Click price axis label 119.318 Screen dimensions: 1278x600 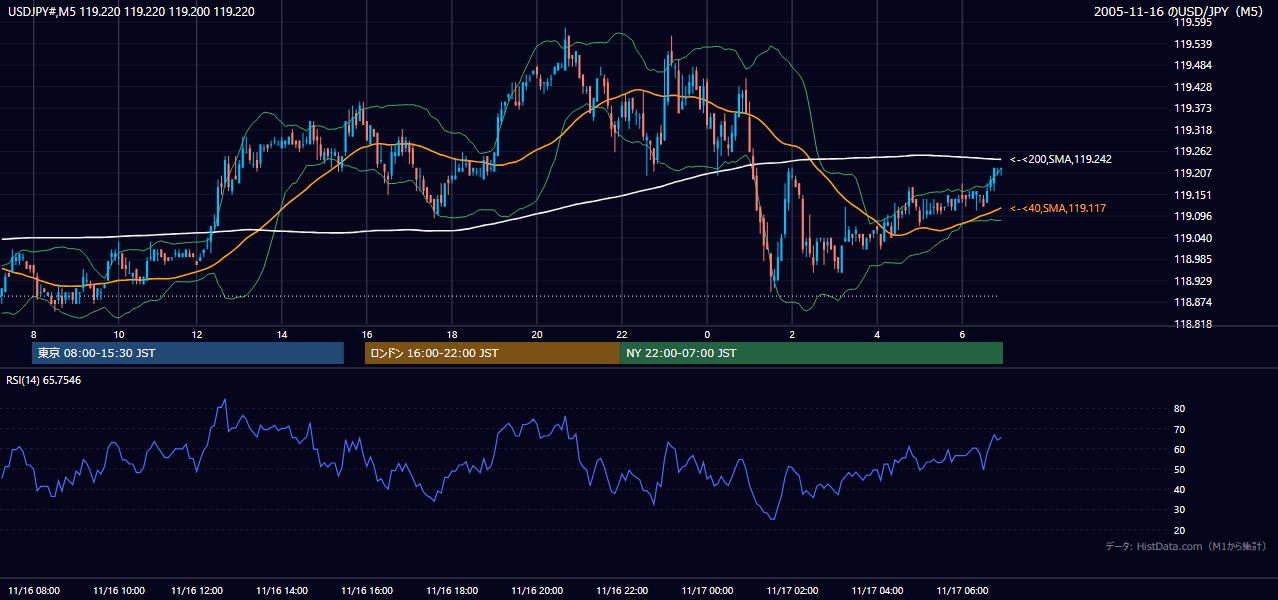1193,130
